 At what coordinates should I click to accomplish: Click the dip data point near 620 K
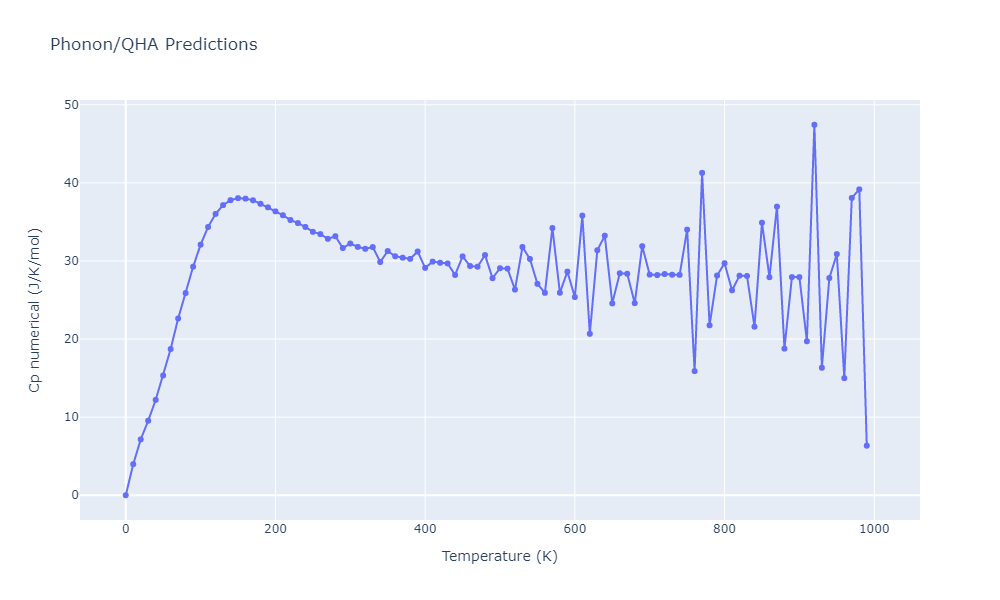(x=590, y=334)
